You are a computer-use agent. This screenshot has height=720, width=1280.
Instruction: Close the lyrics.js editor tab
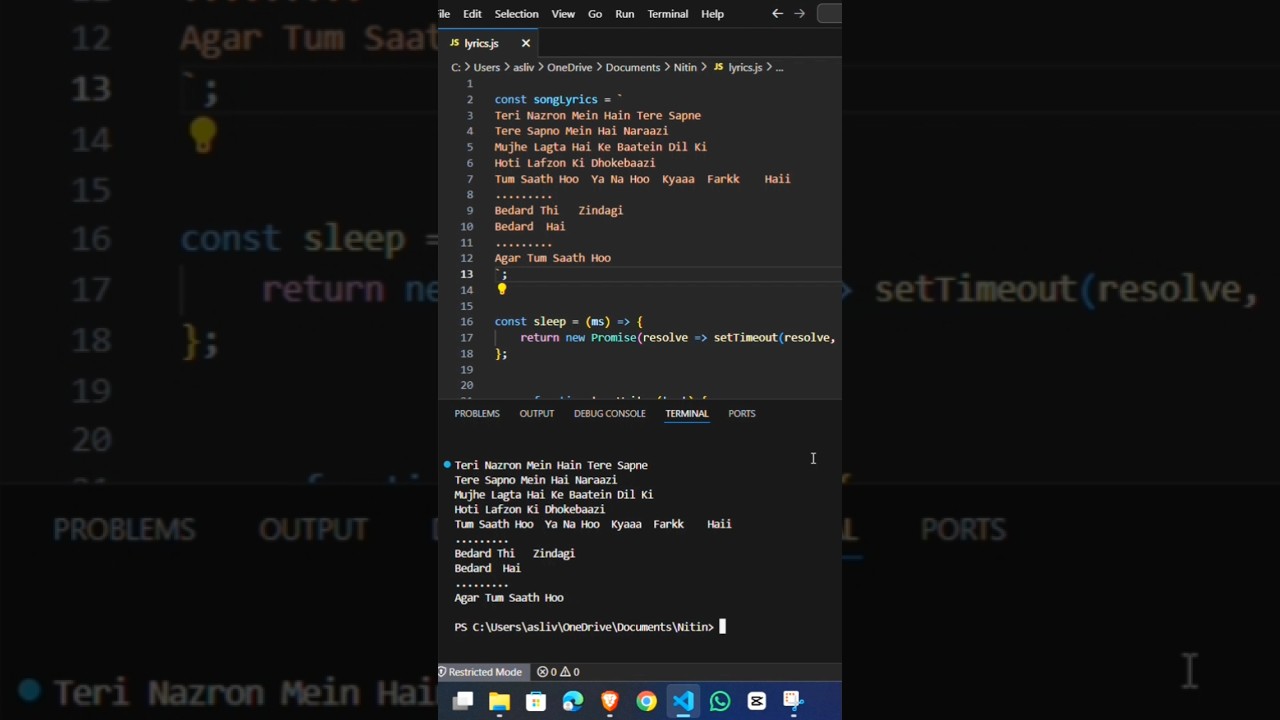click(x=525, y=43)
